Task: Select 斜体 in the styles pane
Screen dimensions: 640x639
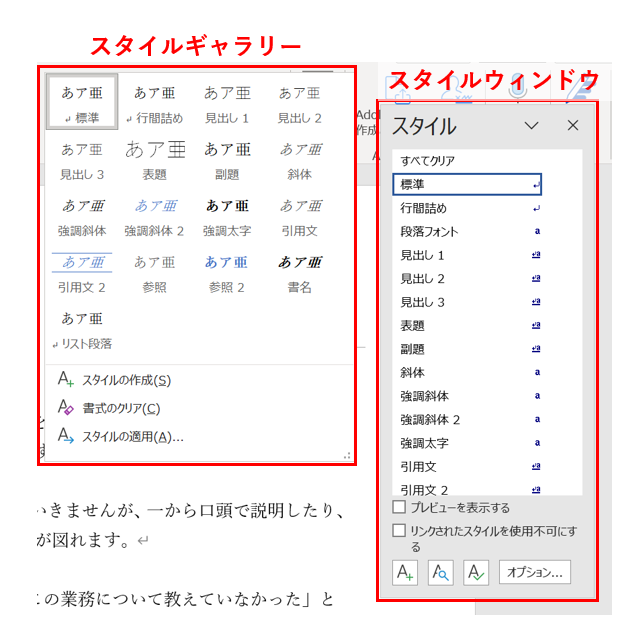Action: pyautogui.click(x=467, y=373)
